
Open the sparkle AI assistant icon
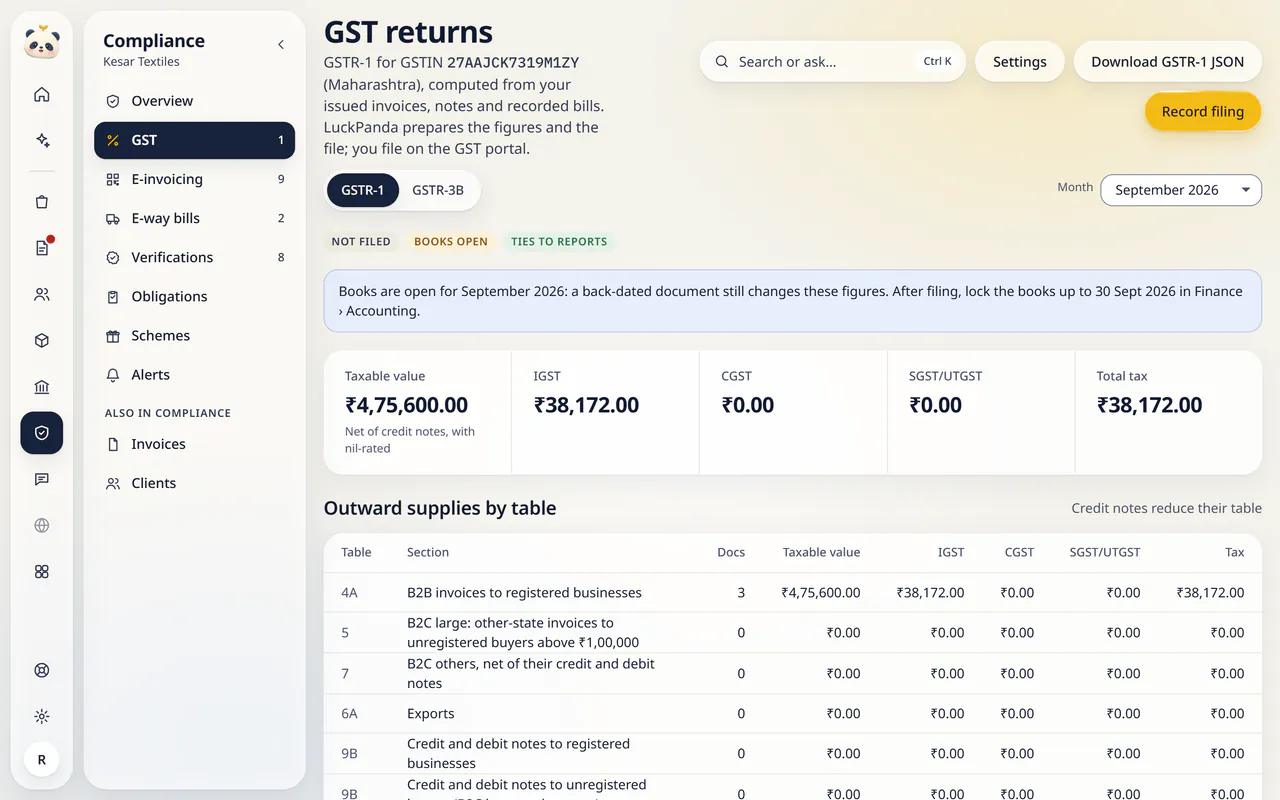click(x=42, y=141)
